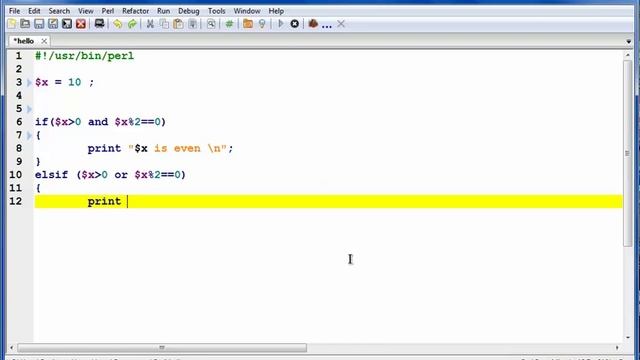The height and width of the screenshot is (360, 640).
Task: Click the Copy icon
Action: click(164, 24)
